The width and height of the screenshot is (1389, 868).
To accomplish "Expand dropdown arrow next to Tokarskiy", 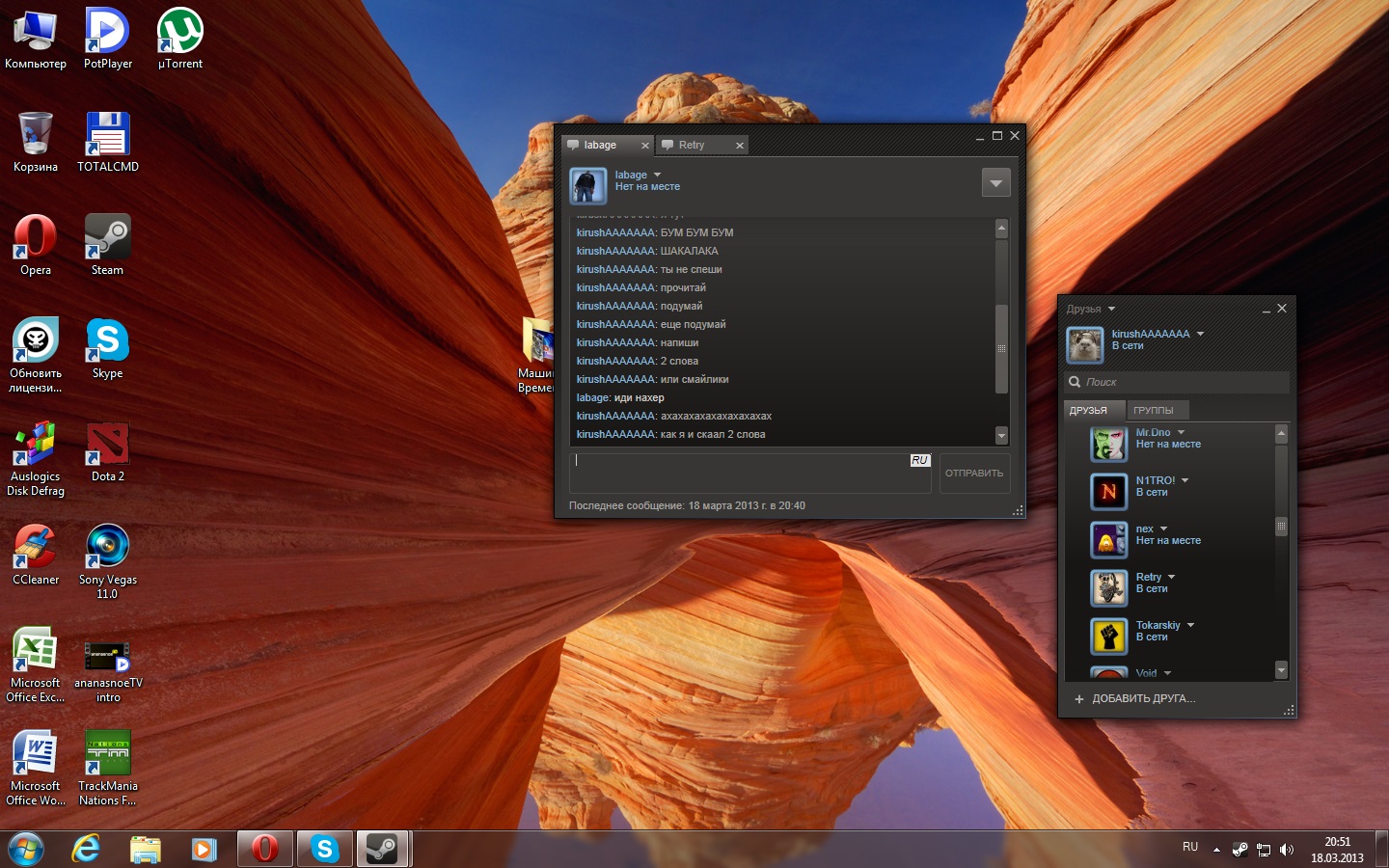I will [x=1191, y=626].
